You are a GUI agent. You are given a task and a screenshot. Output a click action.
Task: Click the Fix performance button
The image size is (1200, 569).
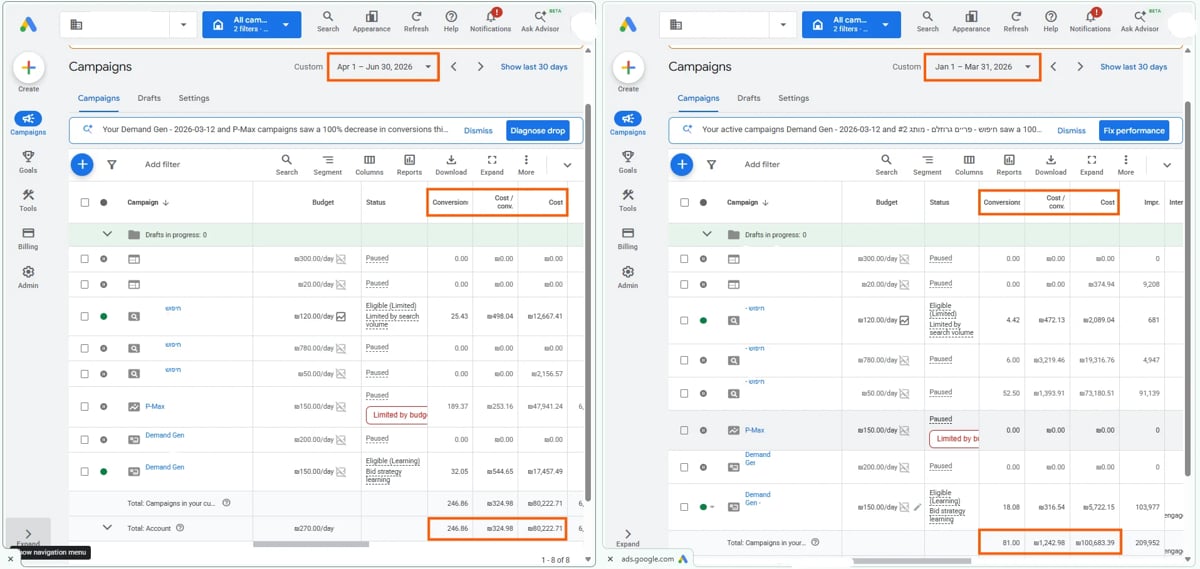point(1134,130)
